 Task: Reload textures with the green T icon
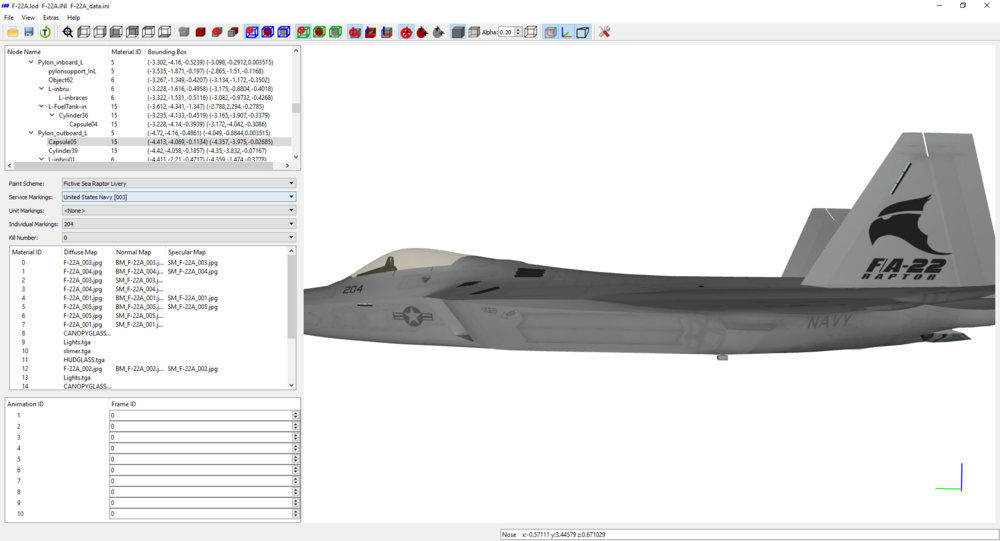[x=45, y=32]
